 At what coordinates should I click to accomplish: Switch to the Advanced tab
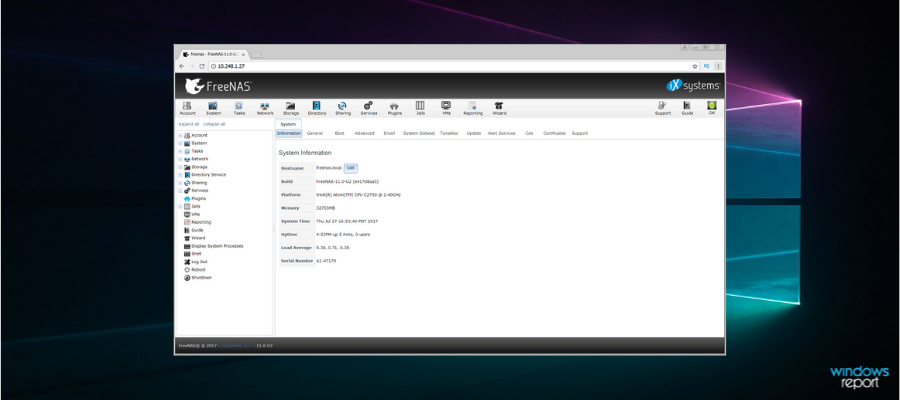tap(364, 133)
